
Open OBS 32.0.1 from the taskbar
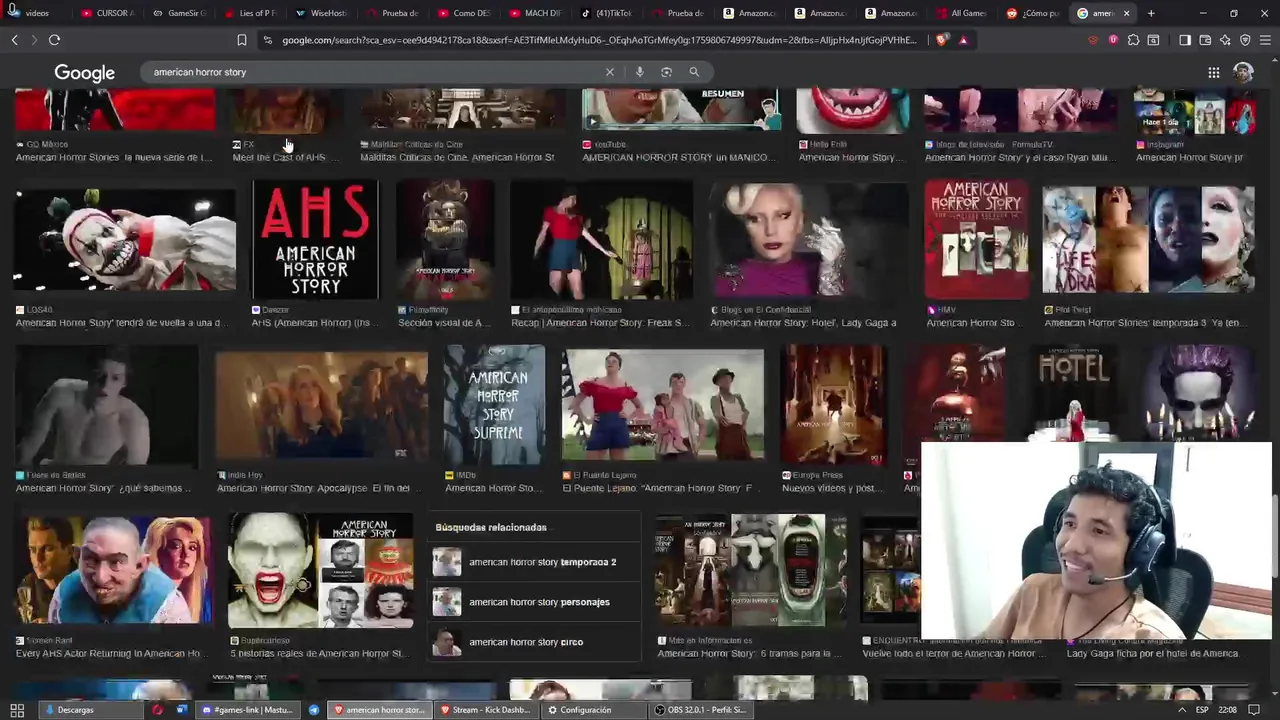click(x=700, y=710)
